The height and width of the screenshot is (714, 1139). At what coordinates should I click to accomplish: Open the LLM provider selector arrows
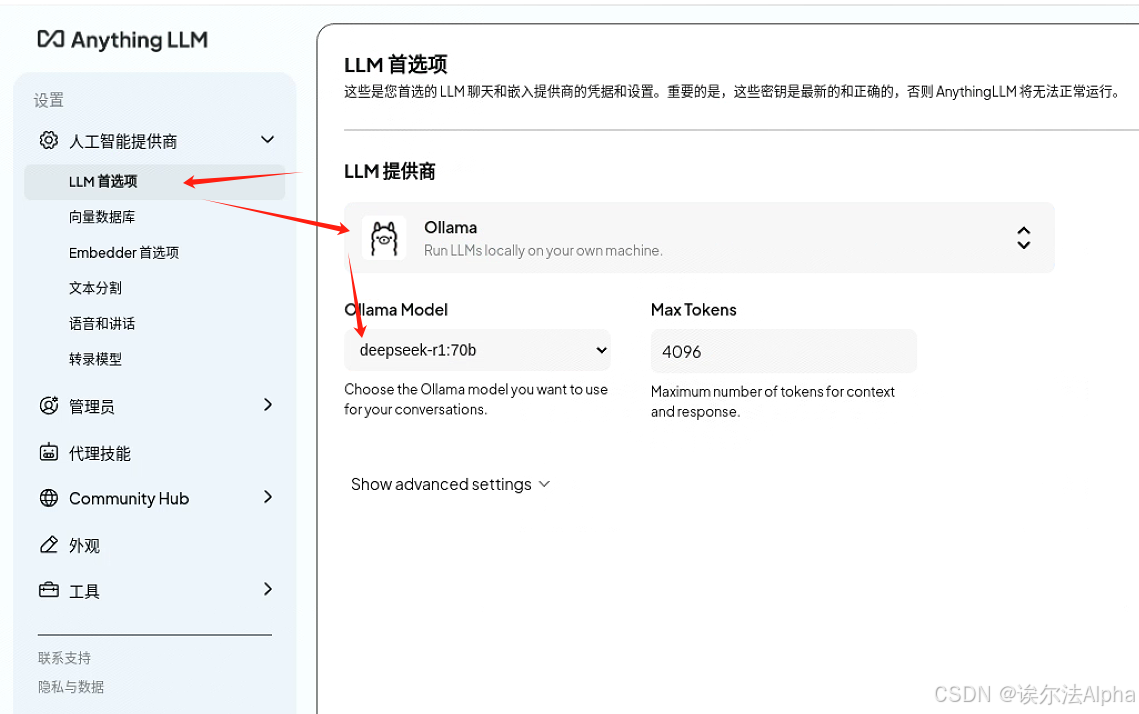(1024, 238)
